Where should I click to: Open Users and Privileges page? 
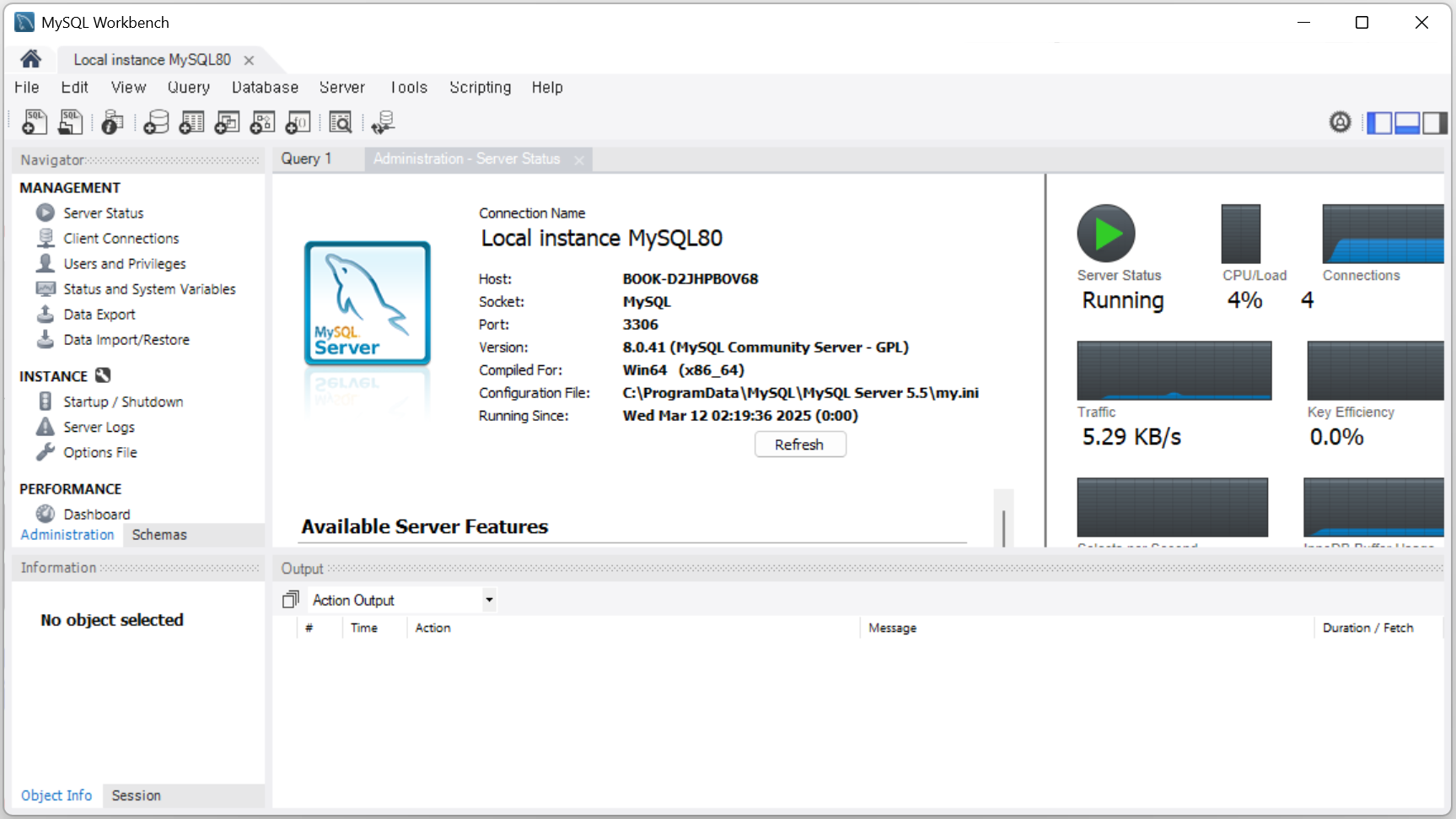coord(124,263)
